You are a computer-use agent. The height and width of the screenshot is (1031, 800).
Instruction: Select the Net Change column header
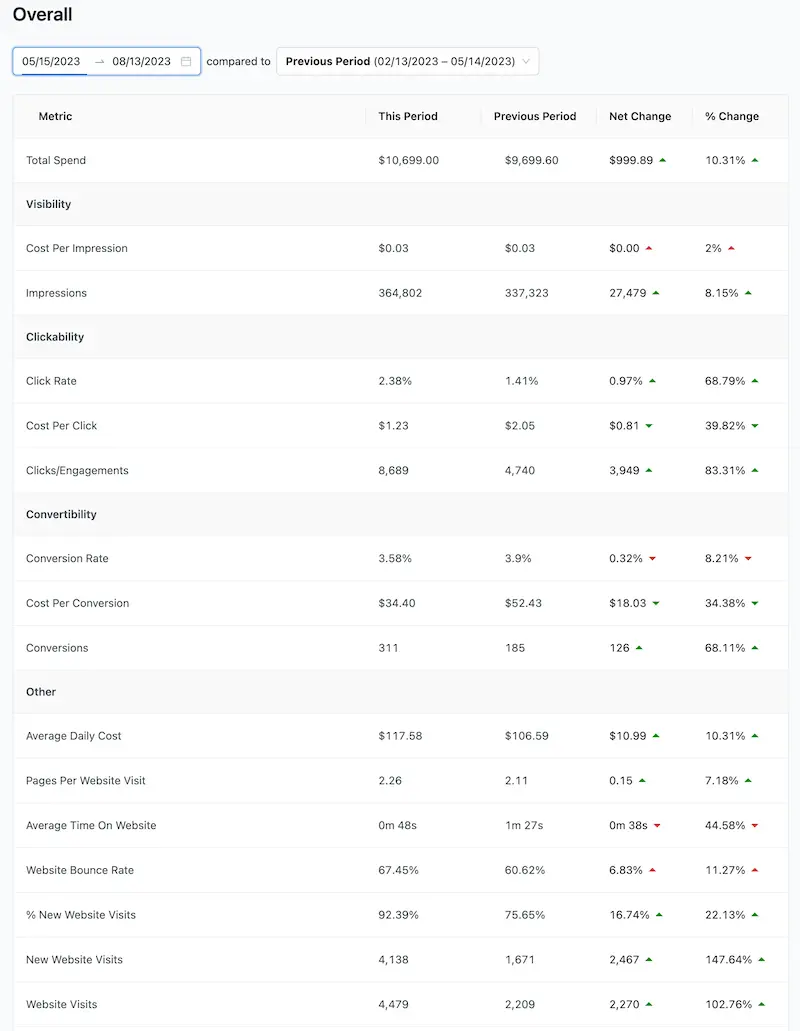coord(640,116)
